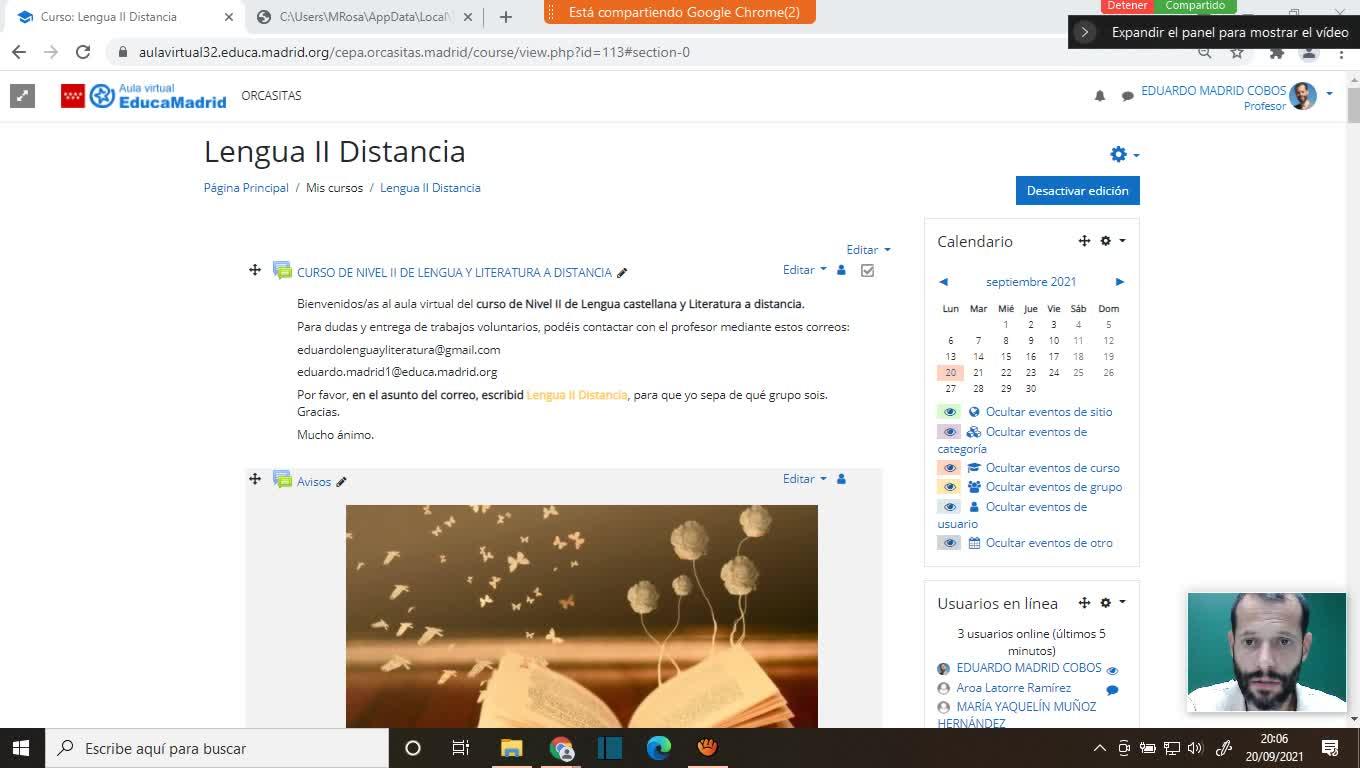Move the CURSO DE NIVEL II forum item
The height and width of the screenshot is (768, 1360).
(255, 270)
